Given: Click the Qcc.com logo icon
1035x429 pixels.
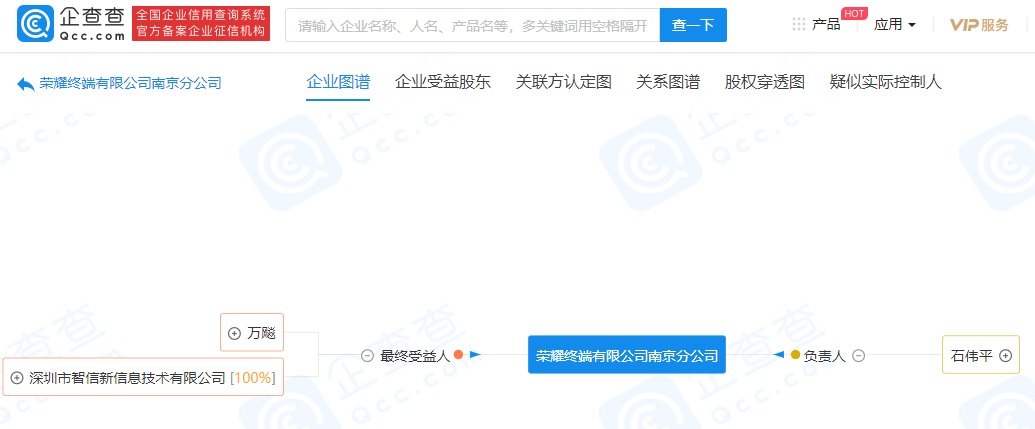Looking at the screenshot, I should click(36, 24).
